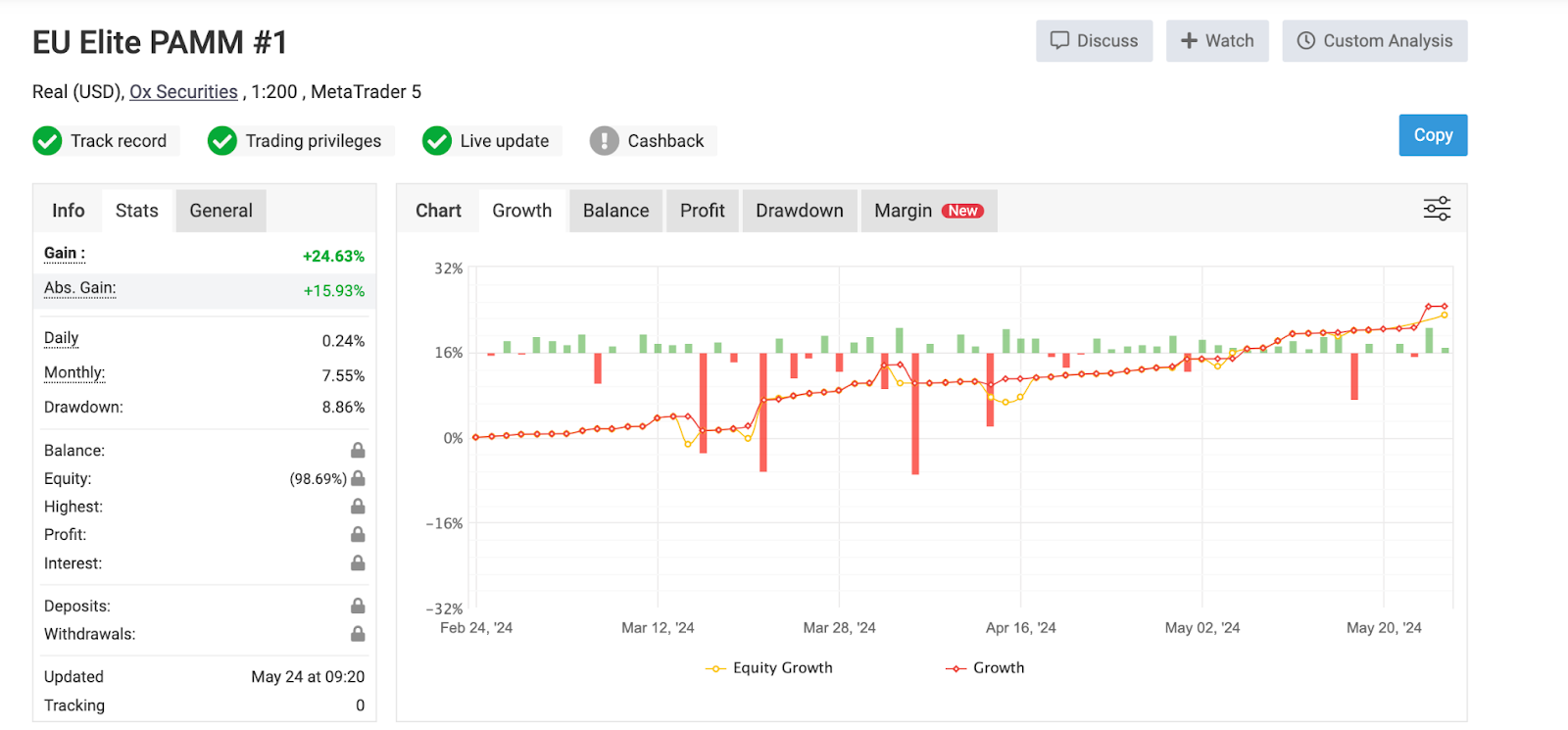Switch chart to the Balance tab
The height and width of the screenshot is (730, 1568).
pyautogui.click(x=615, y=211)
